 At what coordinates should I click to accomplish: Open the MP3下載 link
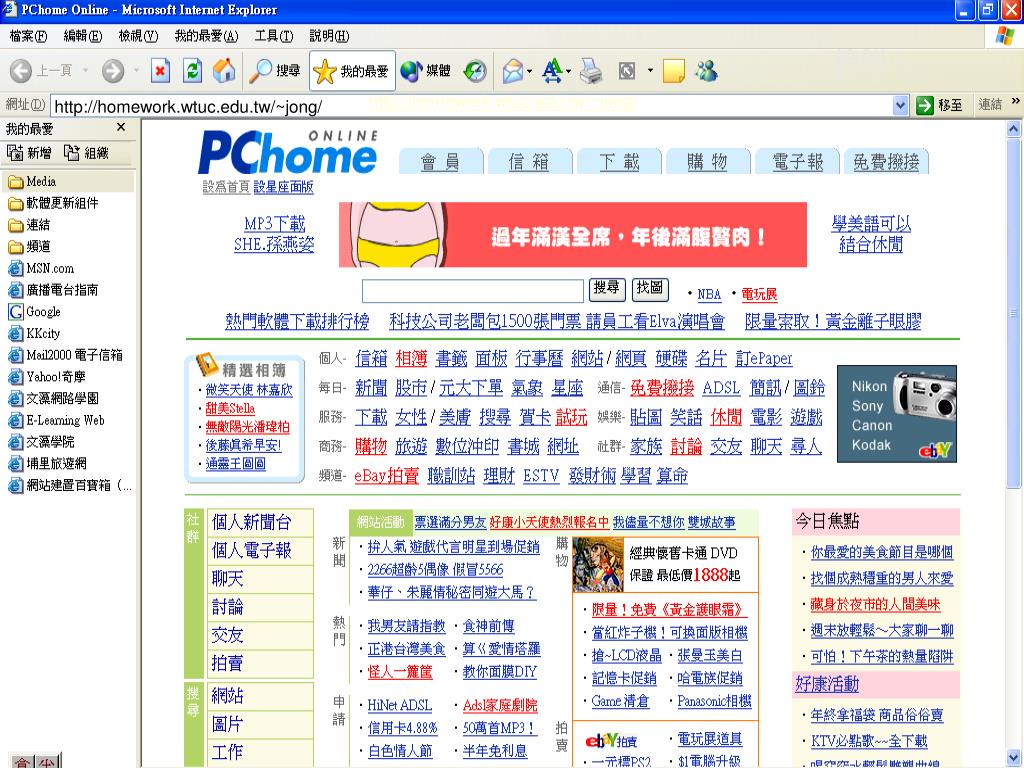click(274, 224)
